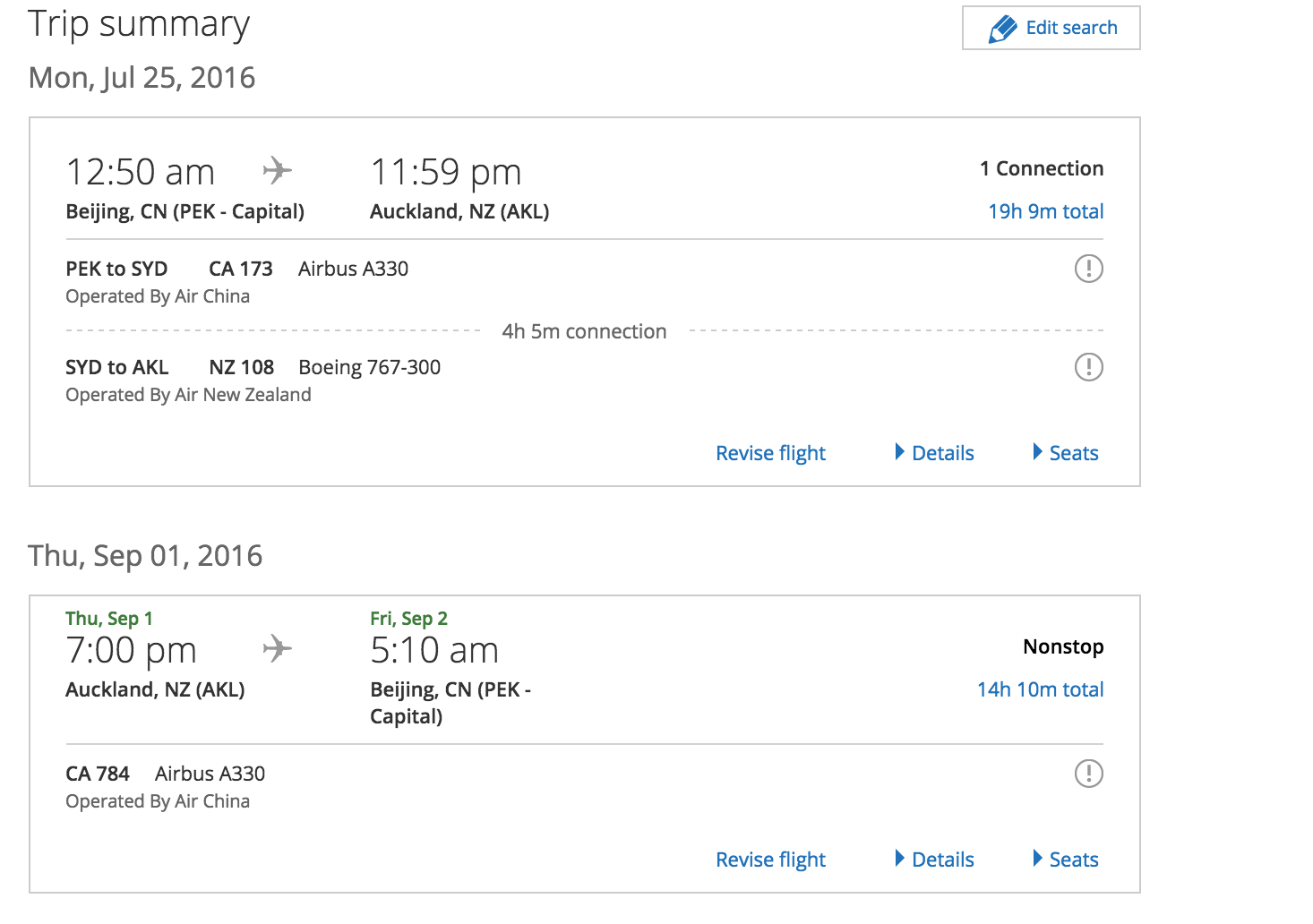Click the info icon for flight NZ 108
The height and width of the screenshot is (924, 1313).
(x=1088, y=367)
